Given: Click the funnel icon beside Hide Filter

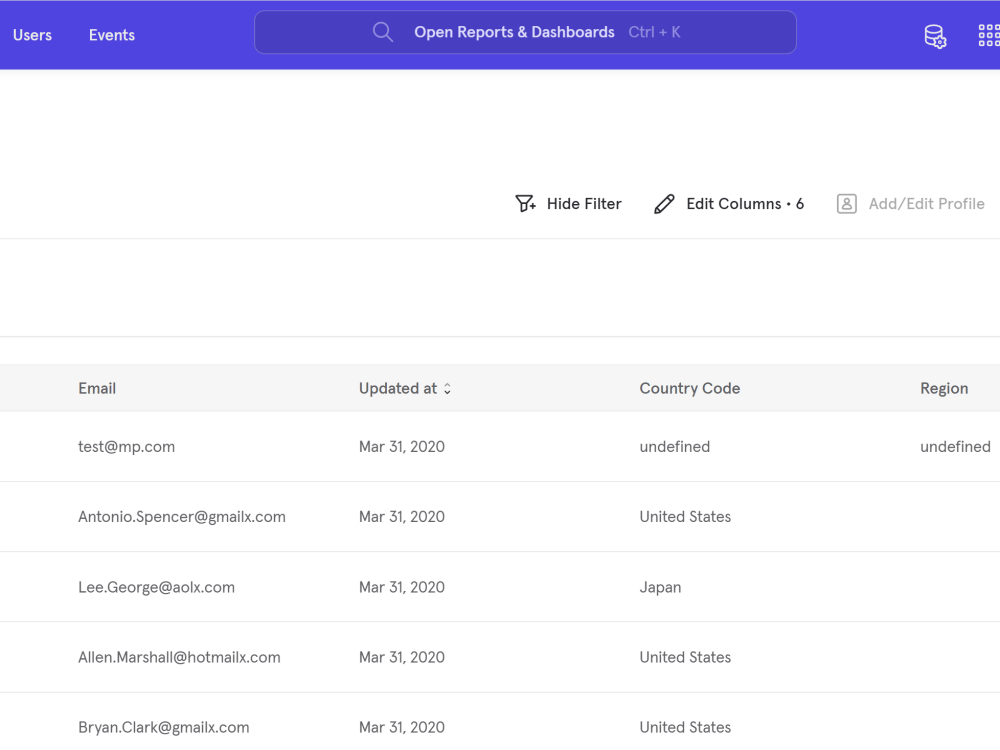Looking at the screenshot, I should 525,203.
